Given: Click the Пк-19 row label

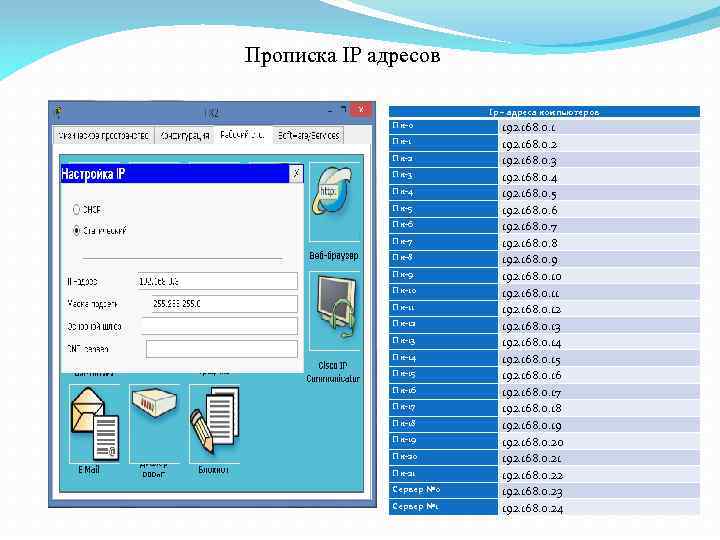Looking at the screenshot, I should point(443,441).
